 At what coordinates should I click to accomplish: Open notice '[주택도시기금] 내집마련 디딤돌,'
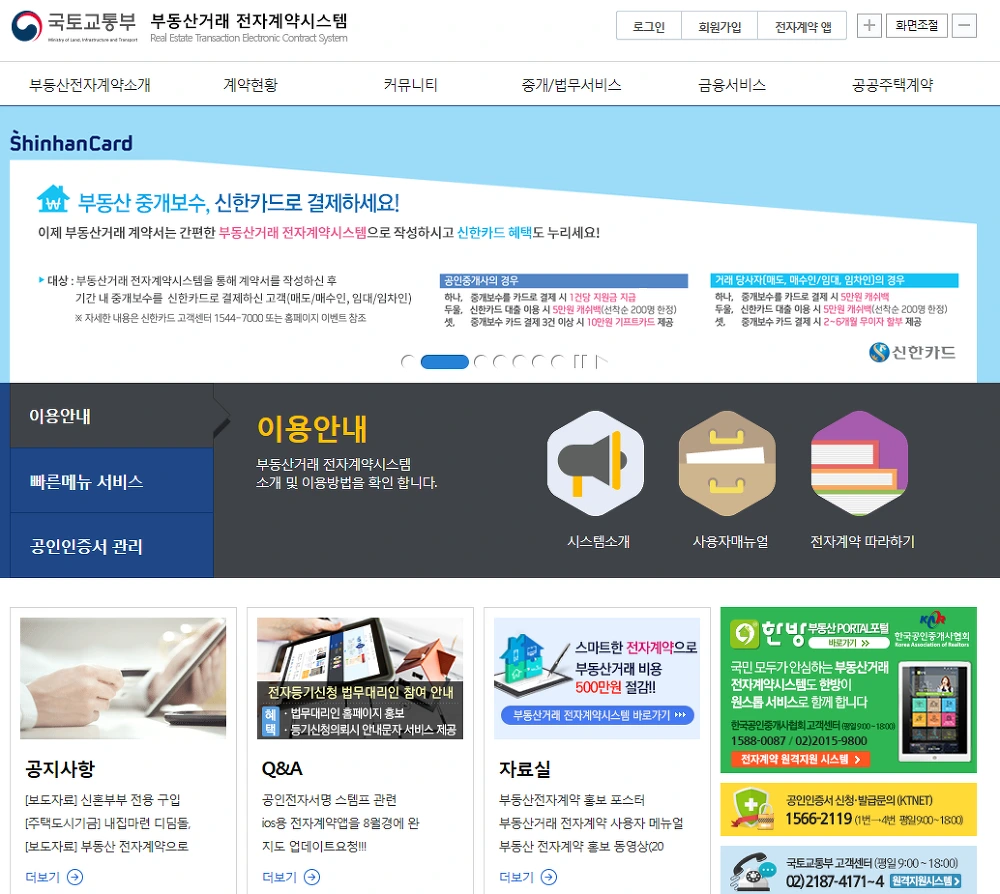108,823
